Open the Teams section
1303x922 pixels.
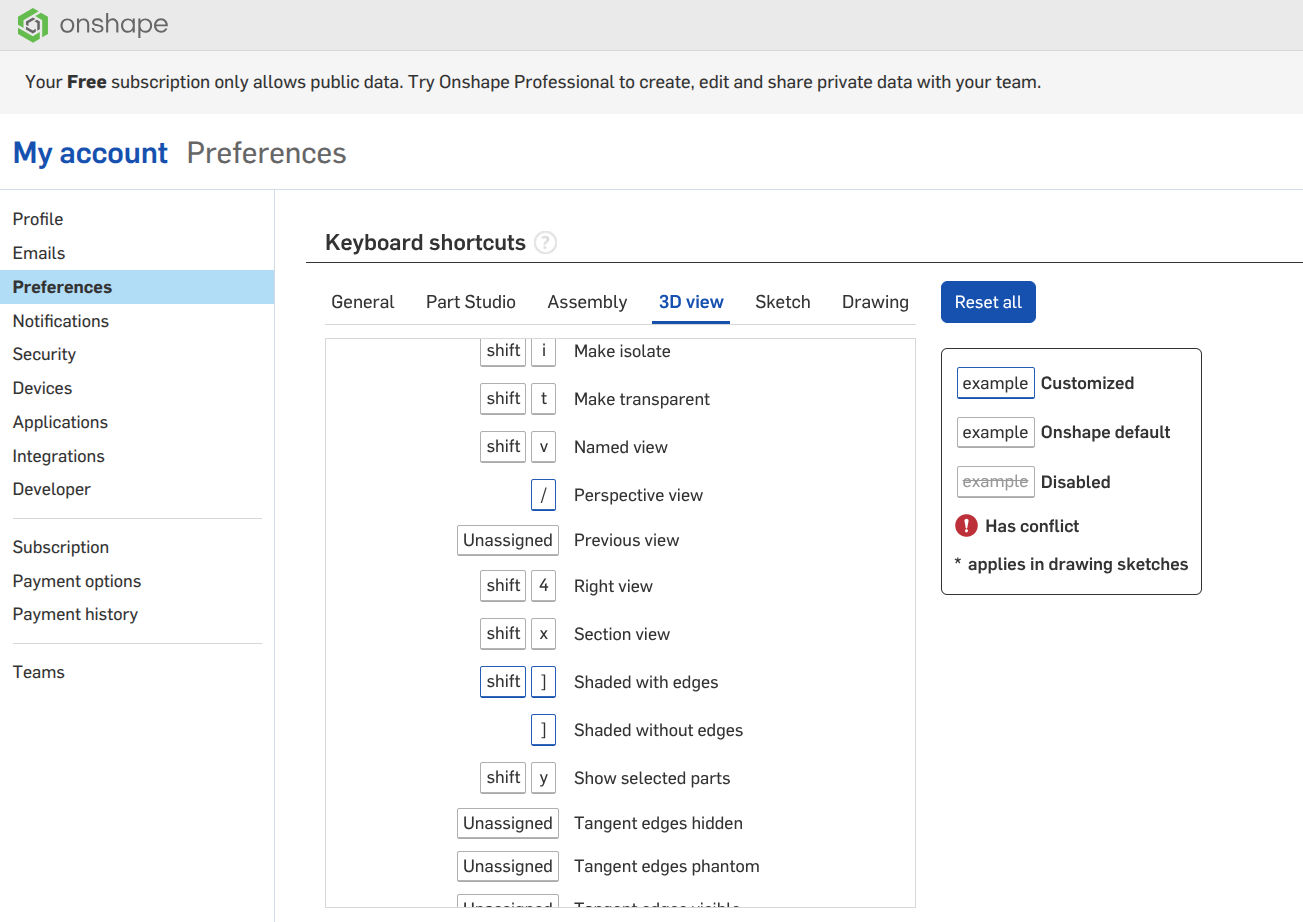[39, 672]
